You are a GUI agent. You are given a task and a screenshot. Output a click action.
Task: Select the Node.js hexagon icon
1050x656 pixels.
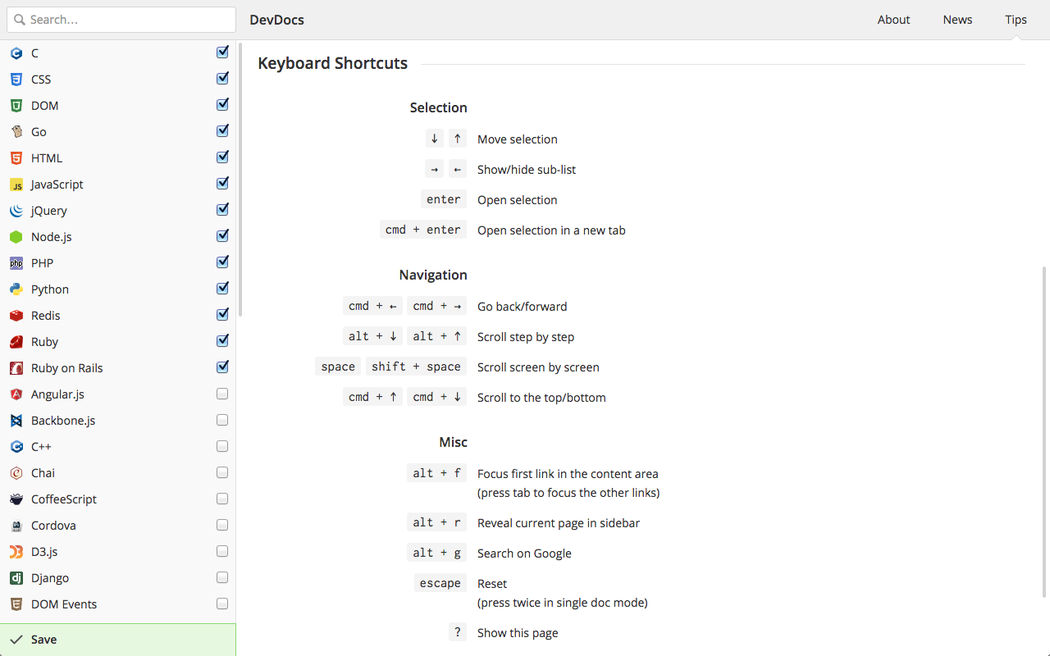(x=16, y=237)
